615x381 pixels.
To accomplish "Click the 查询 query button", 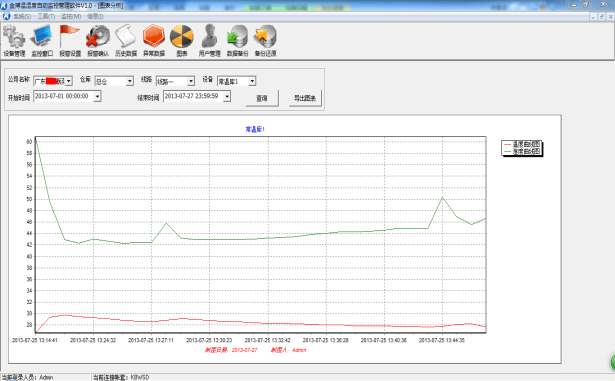I will pos(262,98).
